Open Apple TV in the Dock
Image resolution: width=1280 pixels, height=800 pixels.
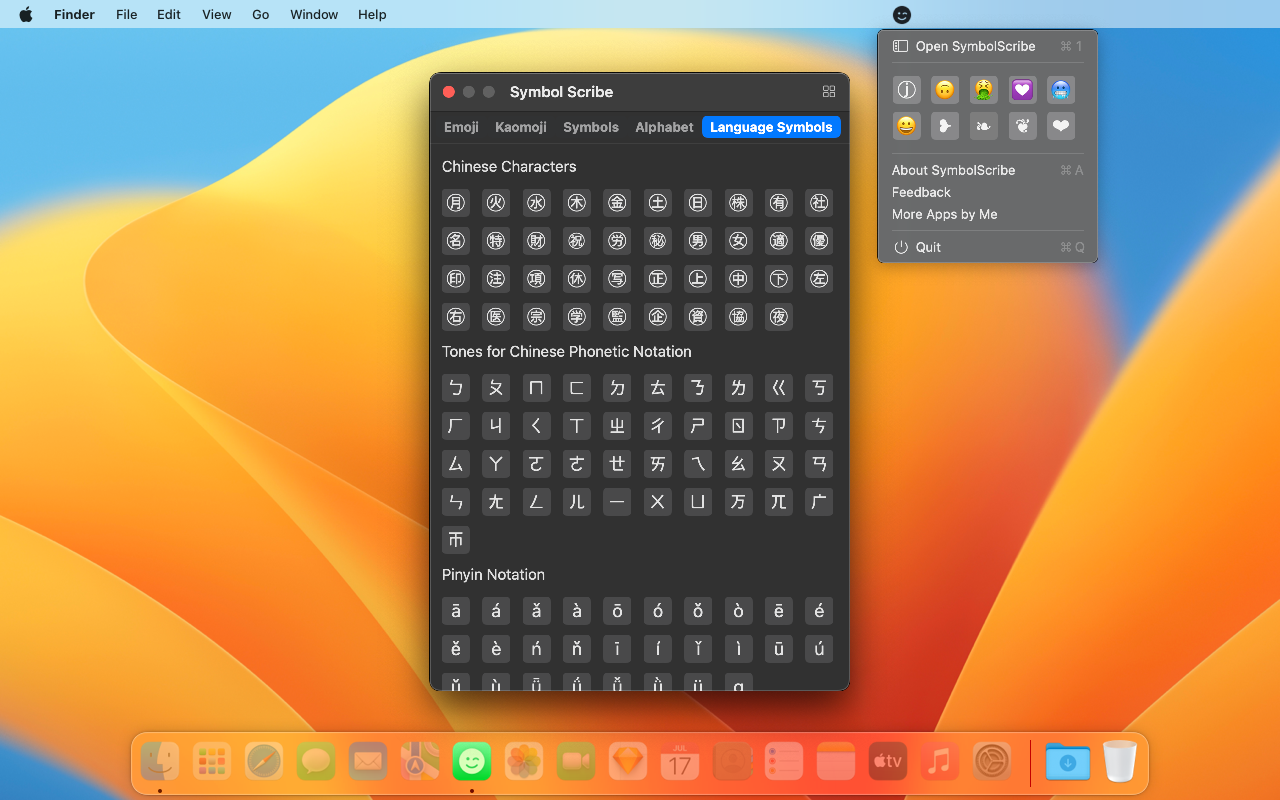pyautogui.click(x=887, y=762)
